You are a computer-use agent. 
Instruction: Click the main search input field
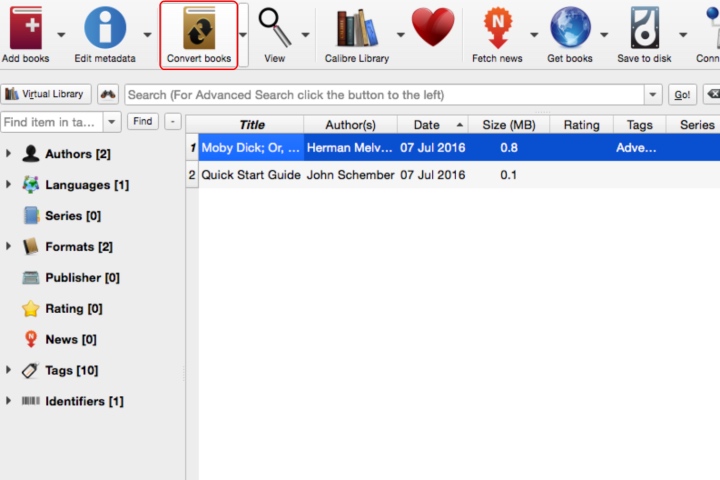pos(384,95)
